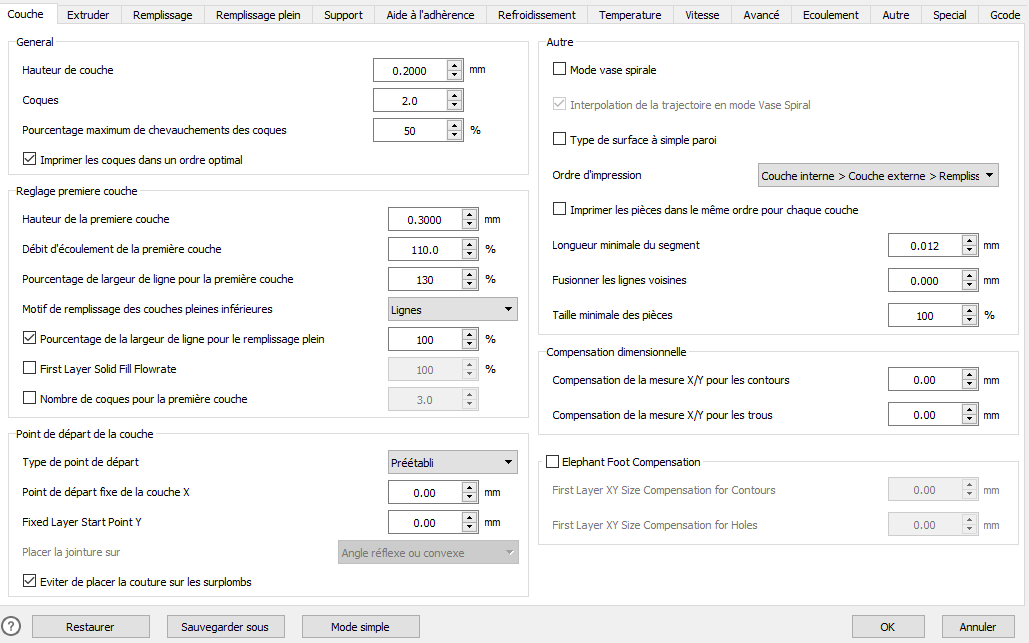The width and height of the screenshot is (1029, 643).
Task: Decrease Coques value with down arrow
Action: click(454, 105)
